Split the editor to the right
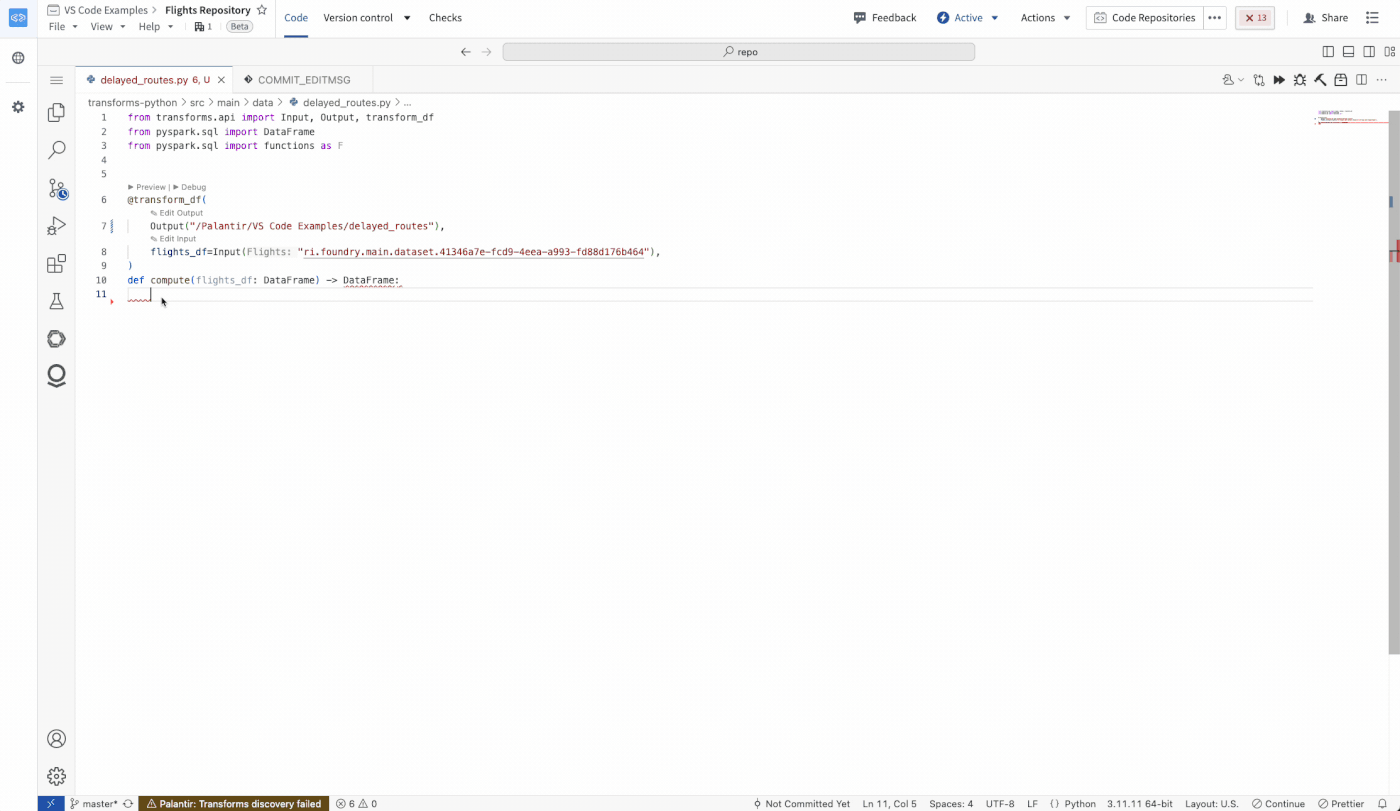The height and width of the screenshot is (811, 1400). tap(1361, 80)
